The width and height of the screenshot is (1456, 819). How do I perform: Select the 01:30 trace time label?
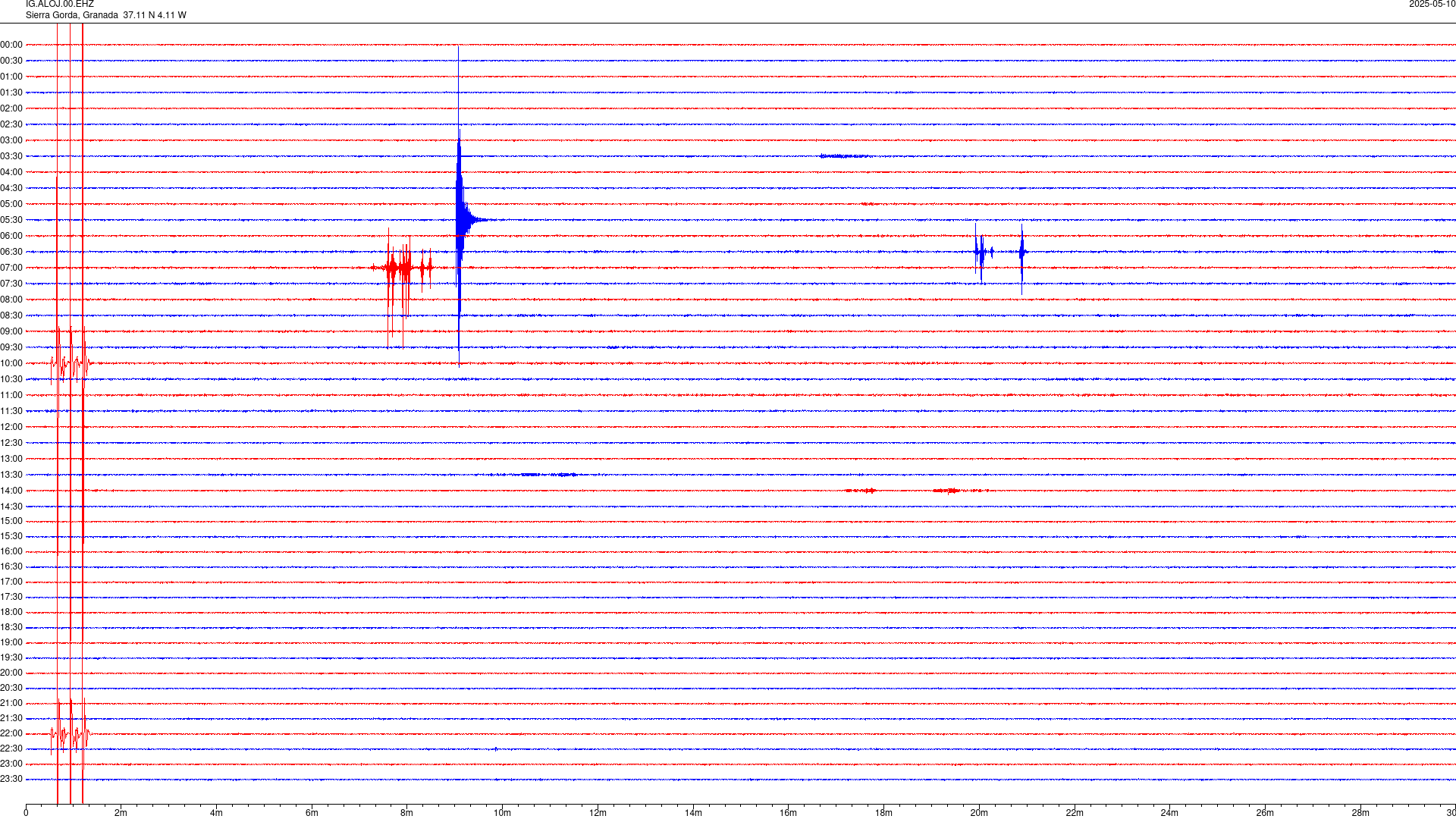(x=11, y=93)
